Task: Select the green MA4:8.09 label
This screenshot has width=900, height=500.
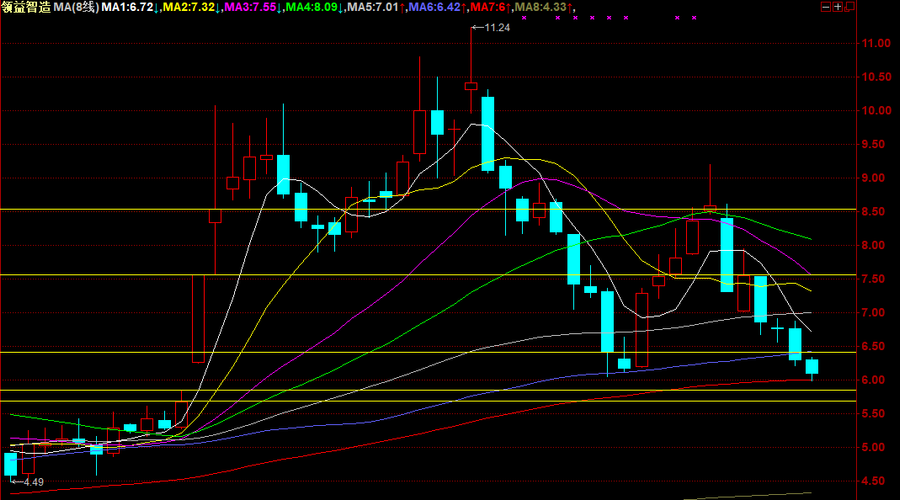Action: [x=312, y=7]
